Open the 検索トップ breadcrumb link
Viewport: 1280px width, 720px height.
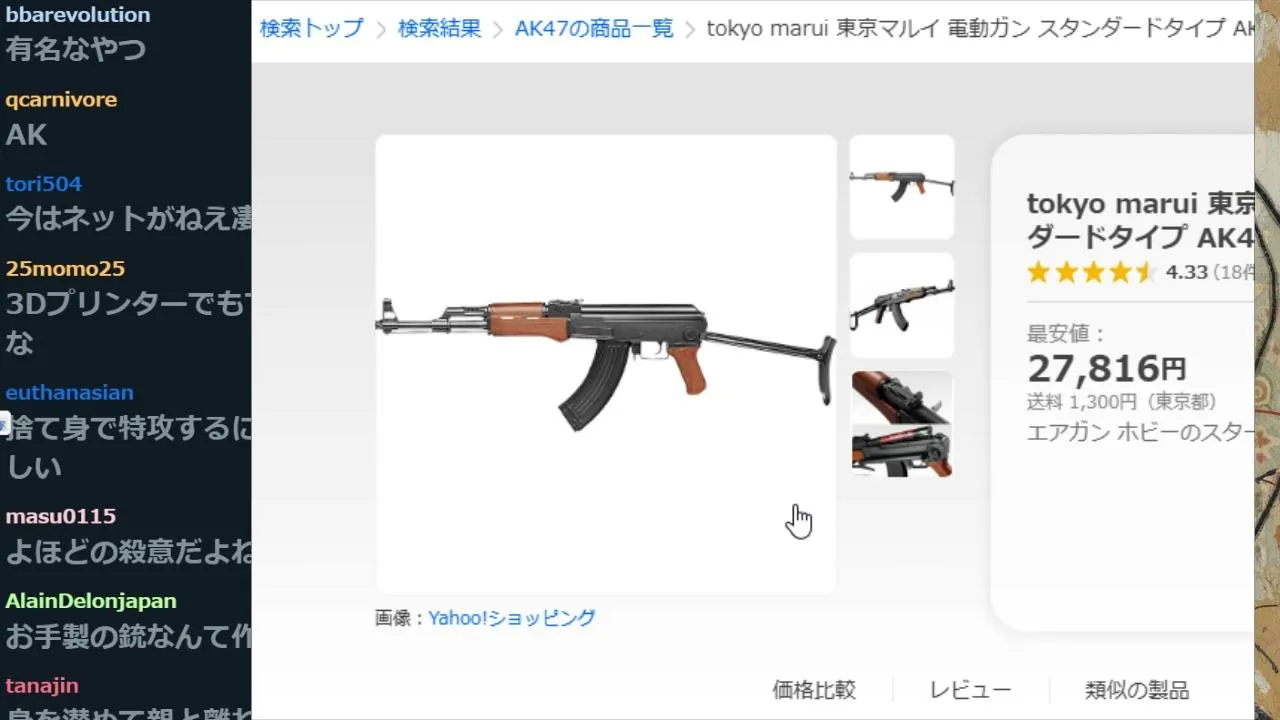pos(312,28)
